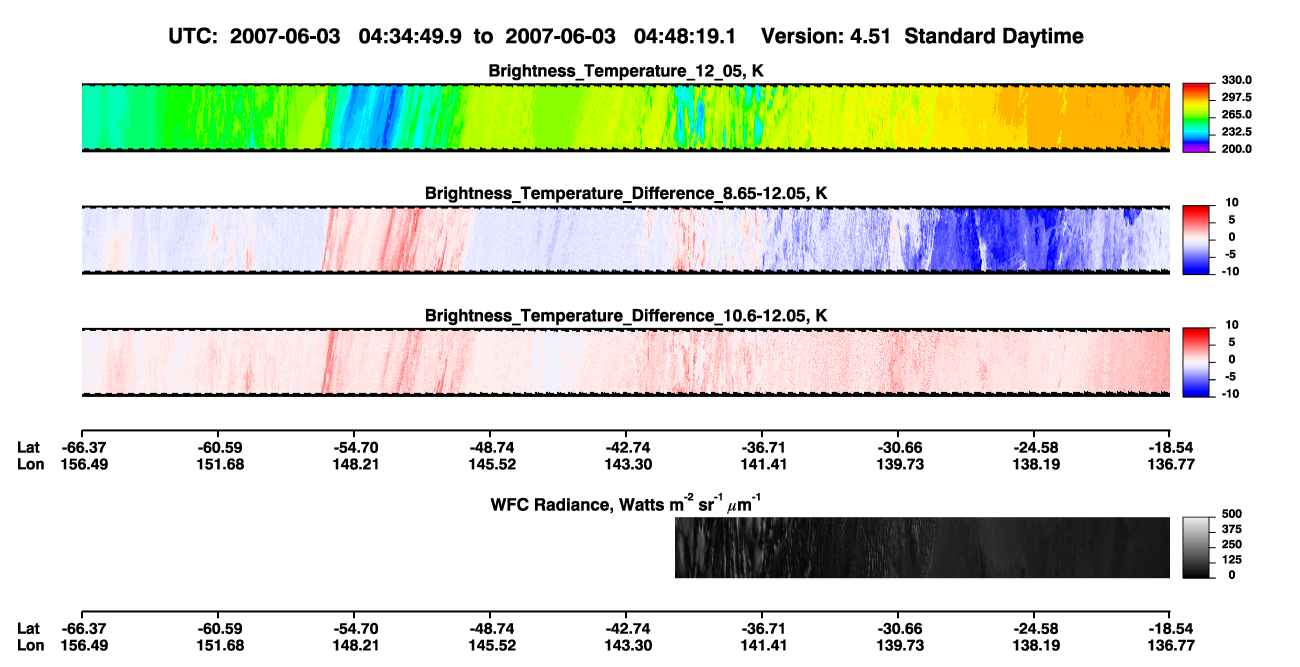
Task: Click longitude 136.77 on the axis below WFC Radiance
Action: 1170,645
